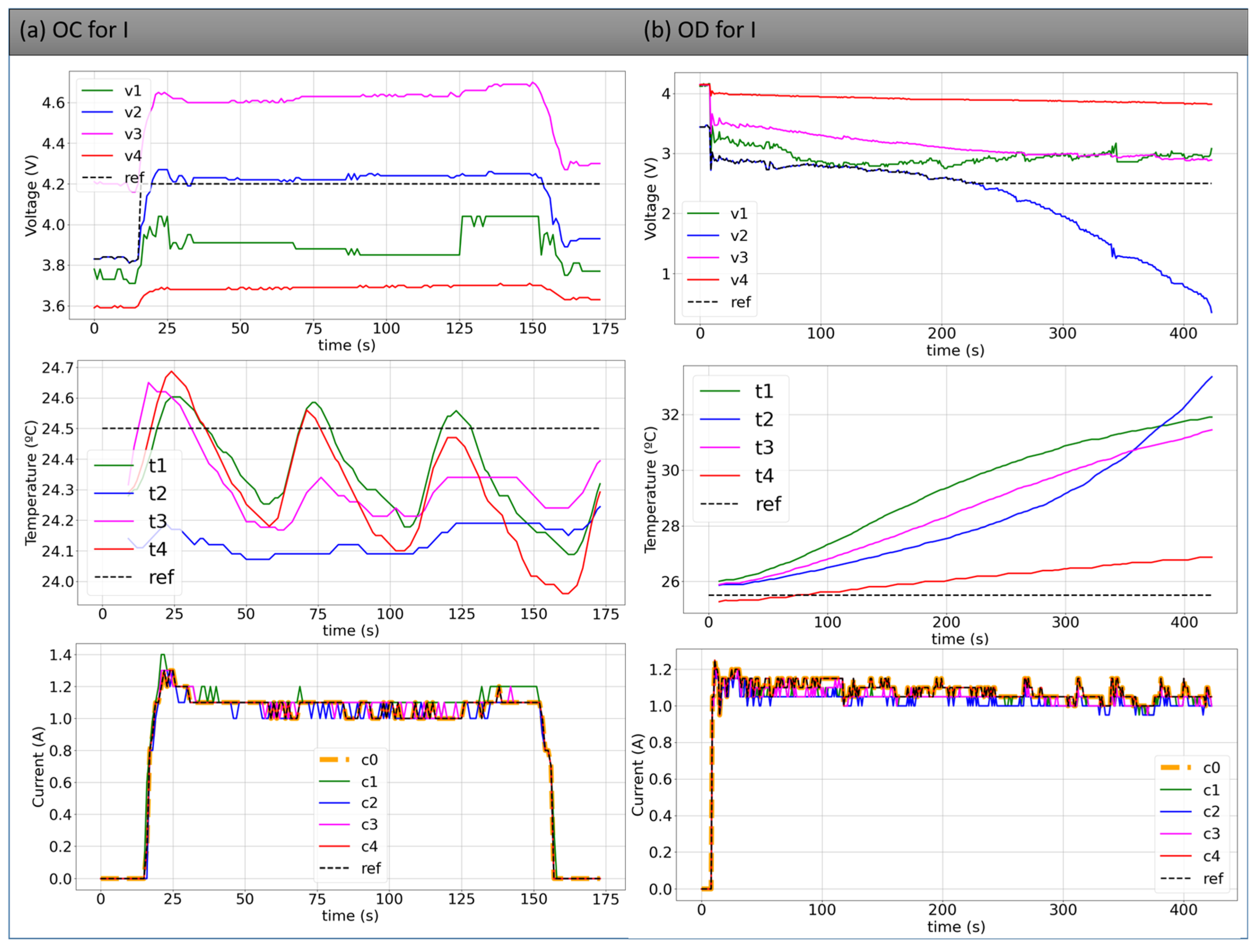Select the t4 label in the OD temperature legend

tap(764, 475)
